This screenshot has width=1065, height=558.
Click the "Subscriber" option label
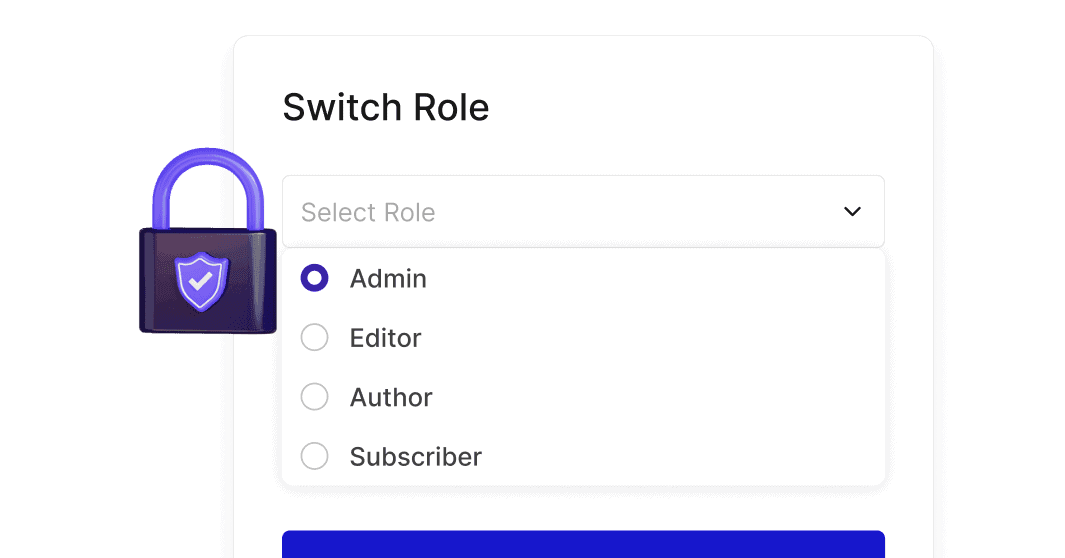(416, 457)
